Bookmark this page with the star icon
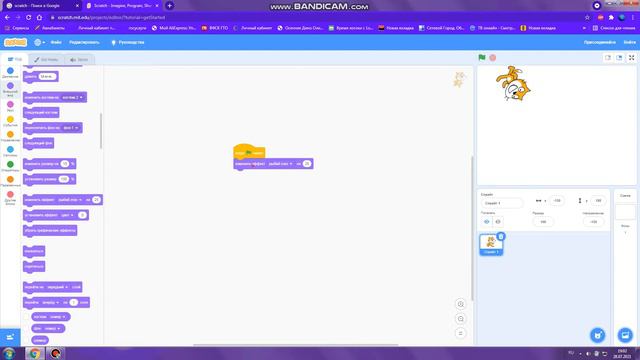Image resolution: width=640 pixels, height=360 pixels. pyautogui.click(x=587, y=18)
